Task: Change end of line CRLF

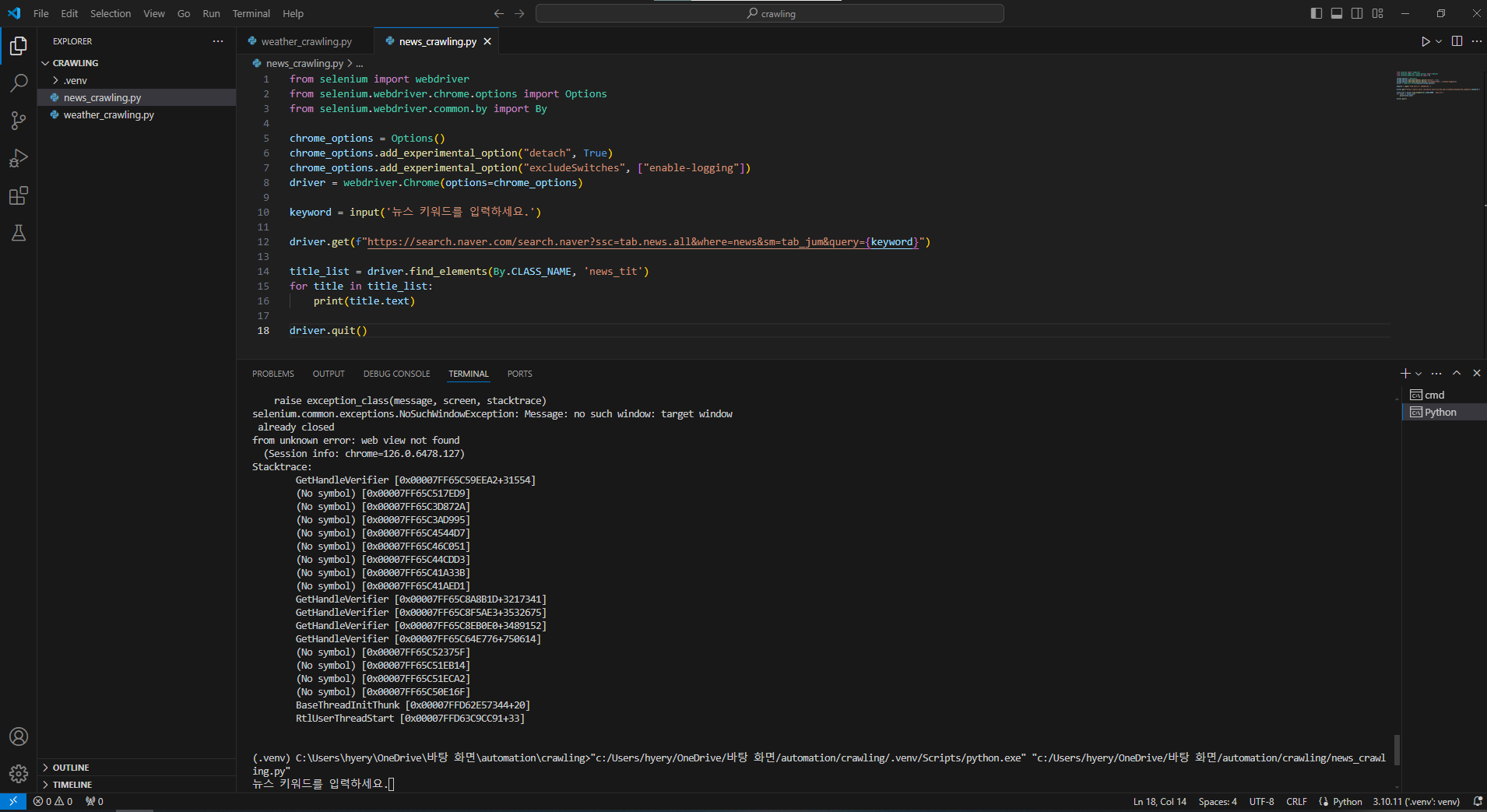Action: (1297, 802)
